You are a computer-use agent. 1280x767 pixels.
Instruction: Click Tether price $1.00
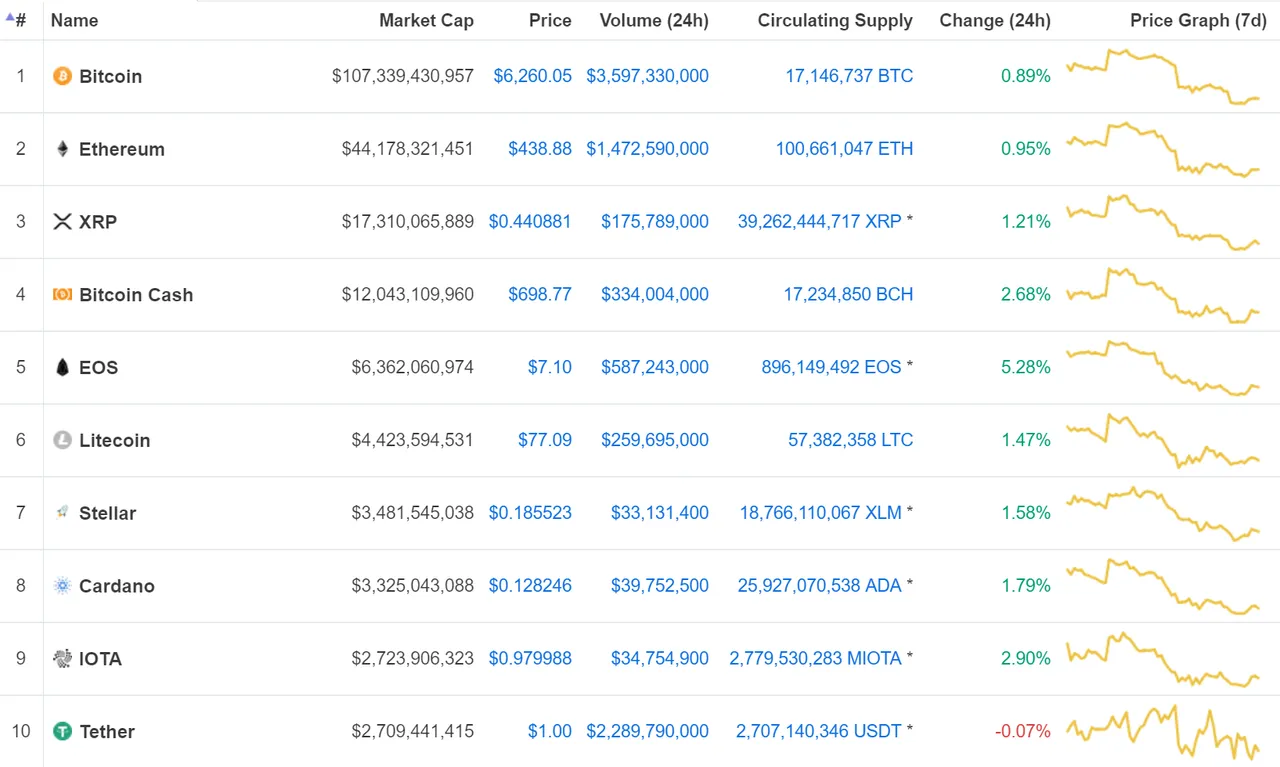(550, 732)
